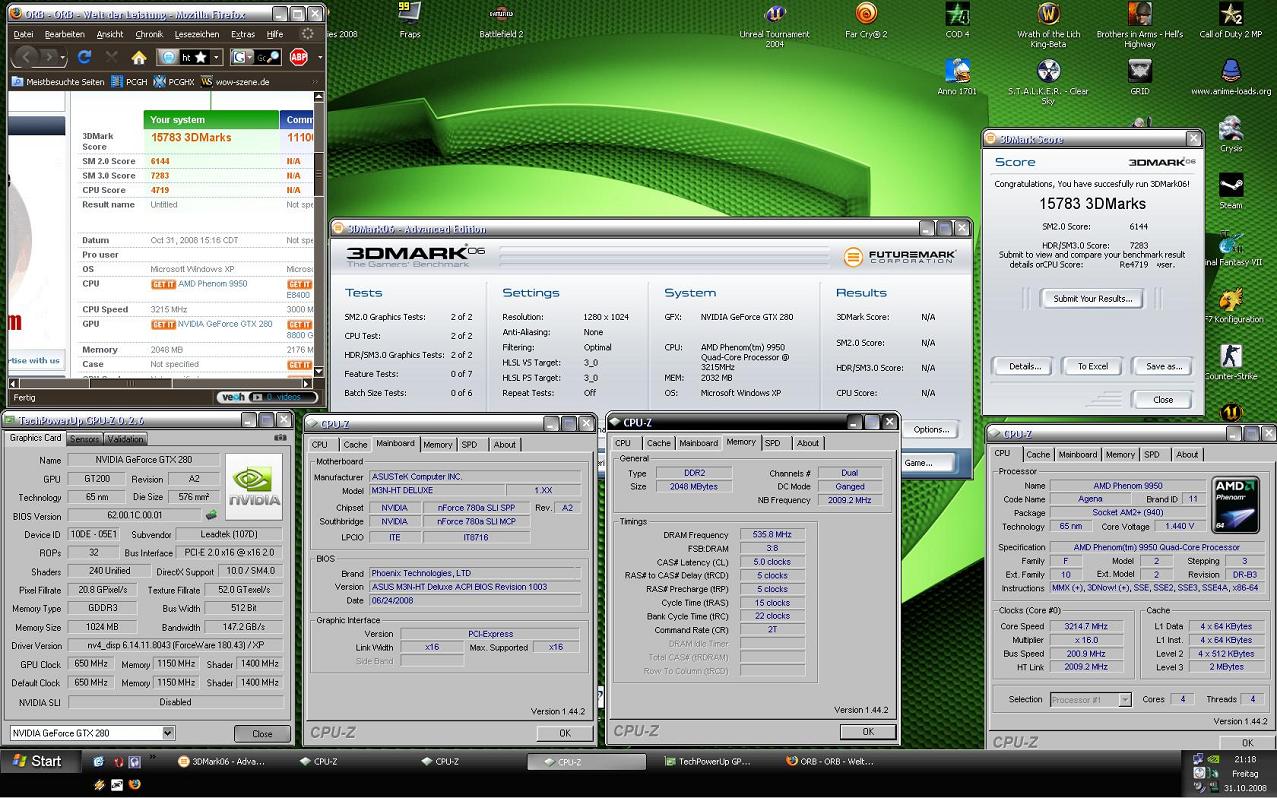The width and height of the screenshot is (1277, 798).
Task: Reload the page in Firefox
Action: tap(84, 57)
